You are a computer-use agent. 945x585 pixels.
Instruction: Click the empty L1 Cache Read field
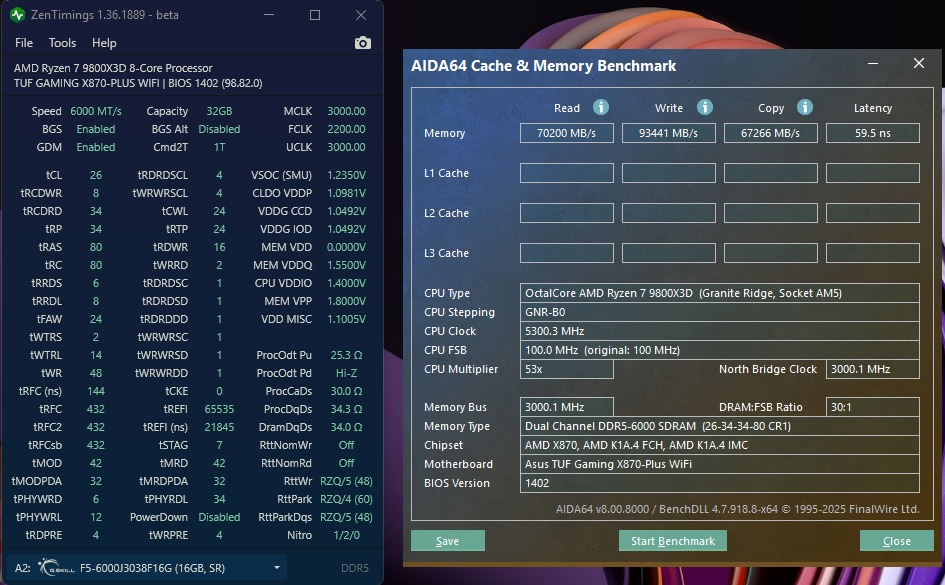[x=567, y=173]
